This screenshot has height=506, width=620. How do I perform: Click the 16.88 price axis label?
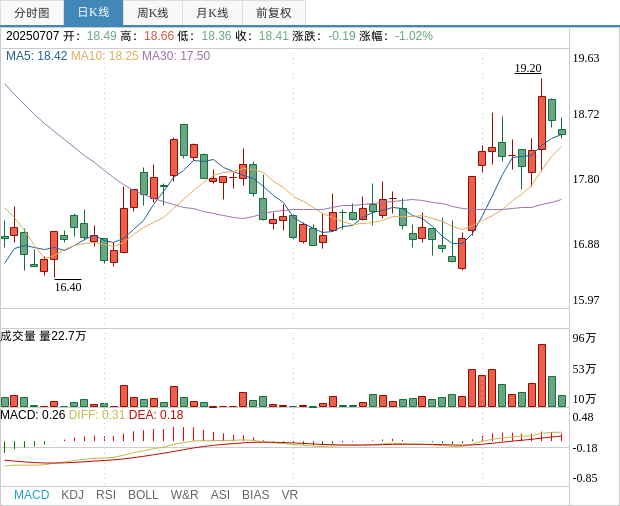[x=586, y=244]
